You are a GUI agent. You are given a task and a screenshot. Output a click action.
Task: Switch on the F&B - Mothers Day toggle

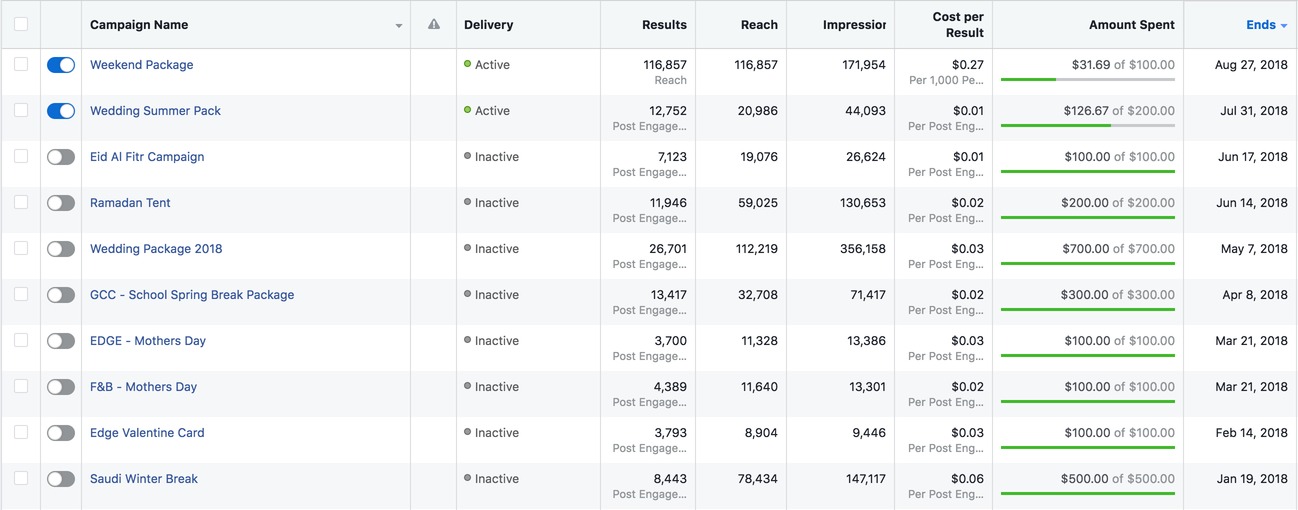click(x=61, y=387)
